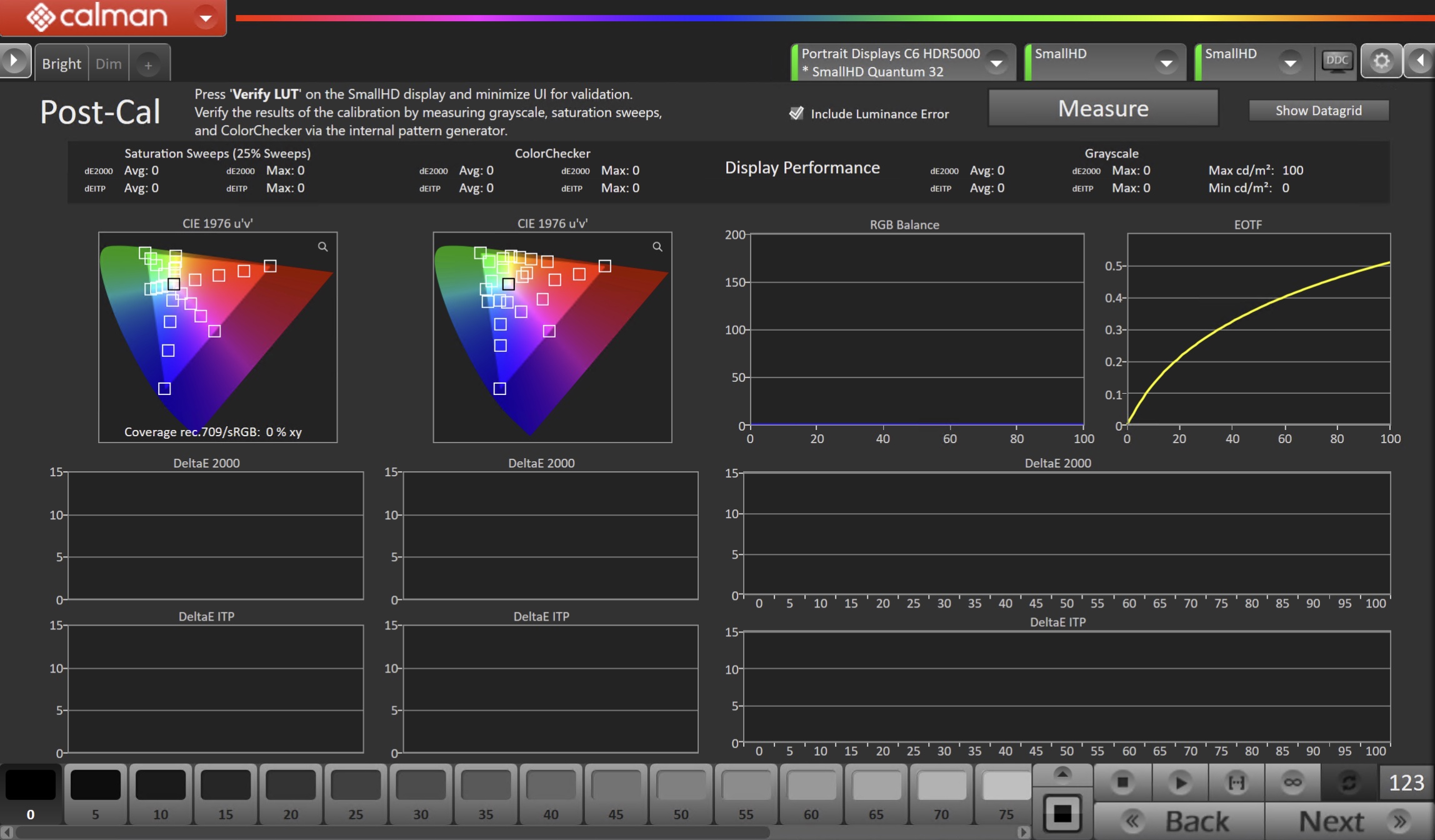The width and height of the screenshot is (1435, 840).
Task: Click the Measure button
Action: point(1102,109)
